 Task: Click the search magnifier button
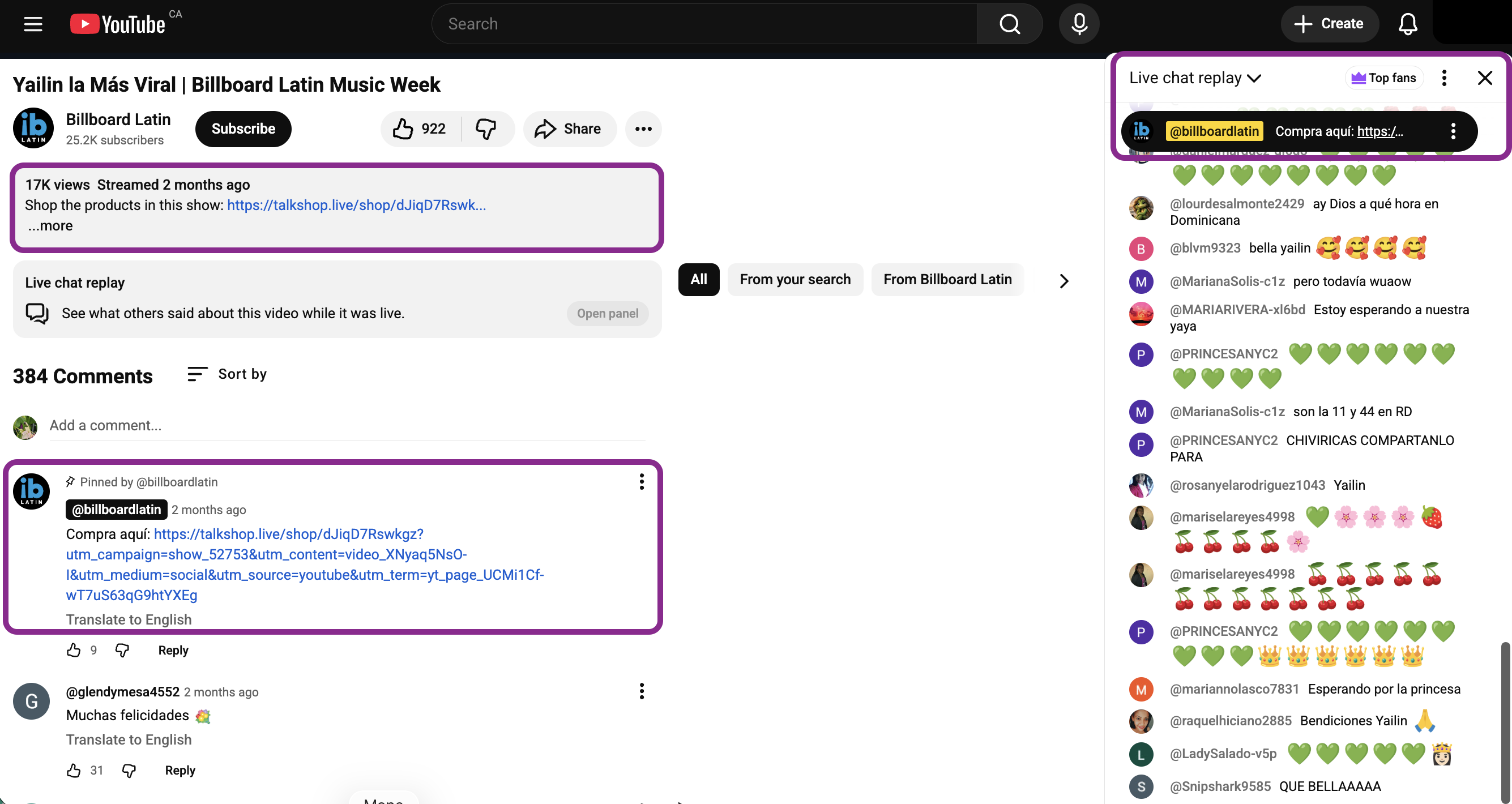tap(1009, 24)
